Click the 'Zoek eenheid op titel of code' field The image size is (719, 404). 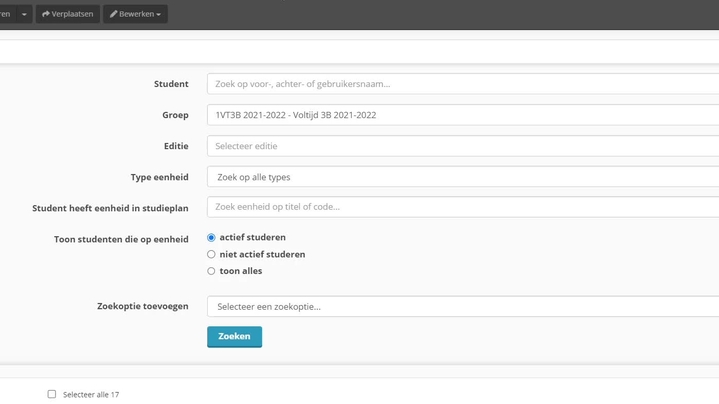pyautogui.click(x=463, y=207)
